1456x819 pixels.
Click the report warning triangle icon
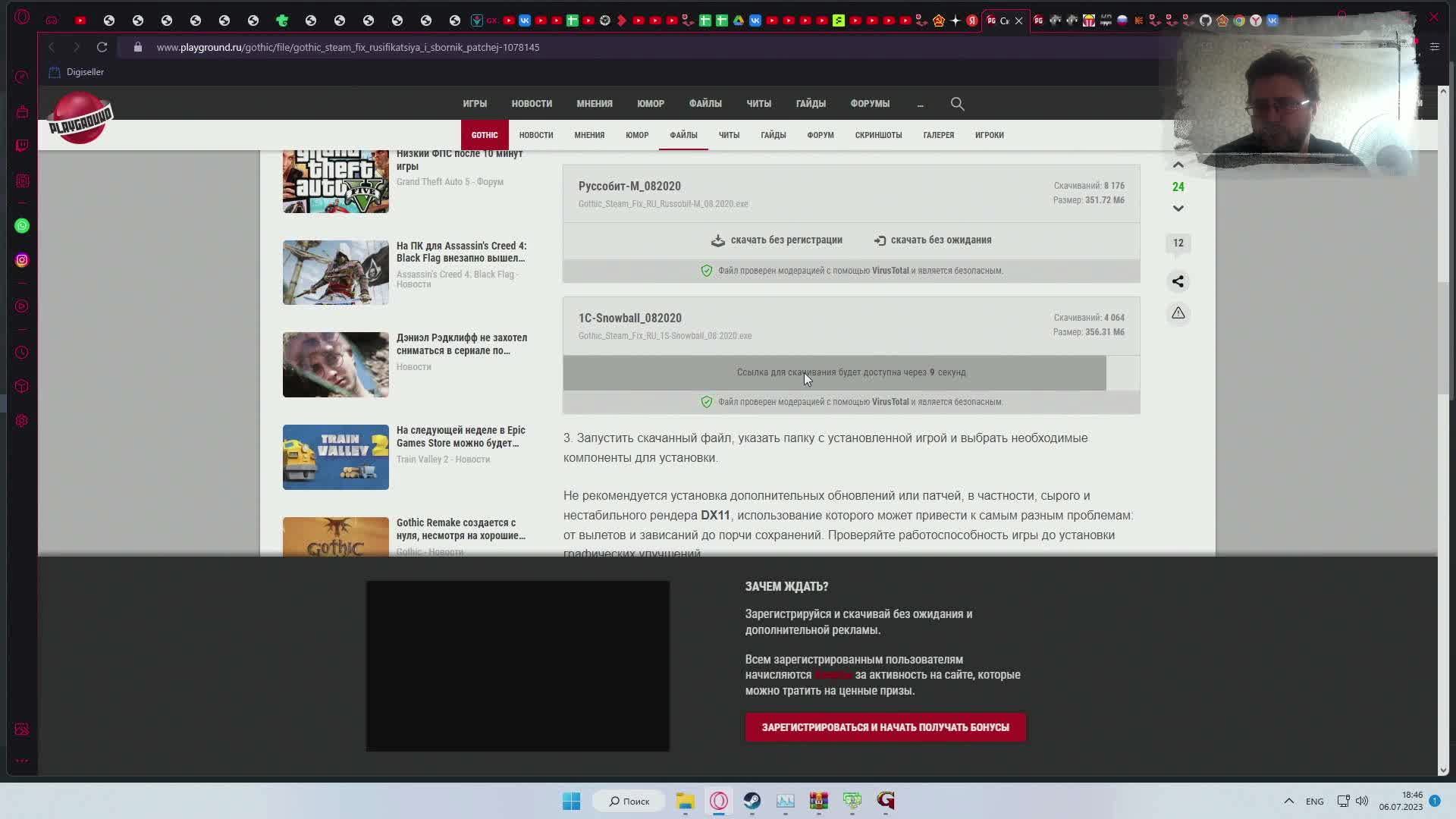coord(1178,313)
